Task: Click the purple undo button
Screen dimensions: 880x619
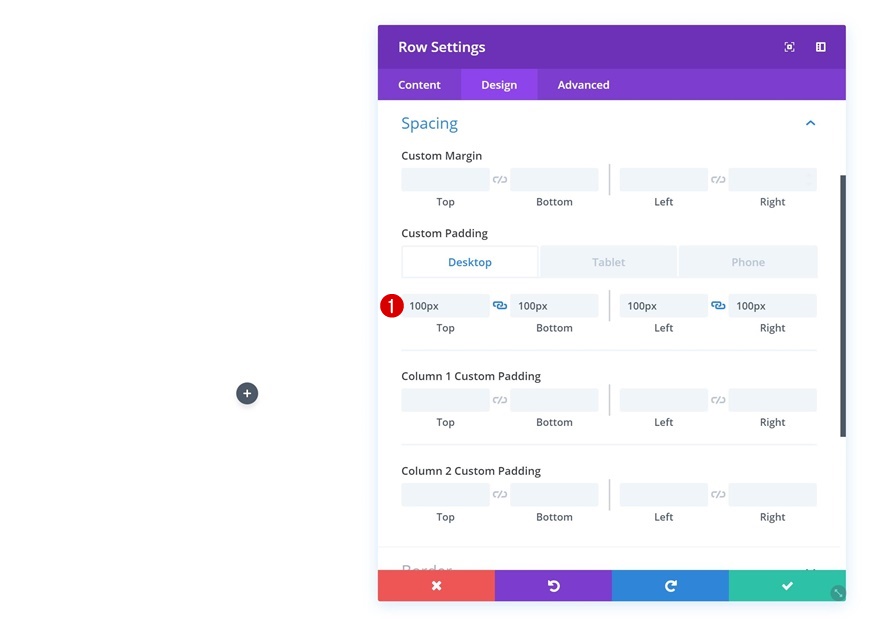Action: [x=553, y=586]
